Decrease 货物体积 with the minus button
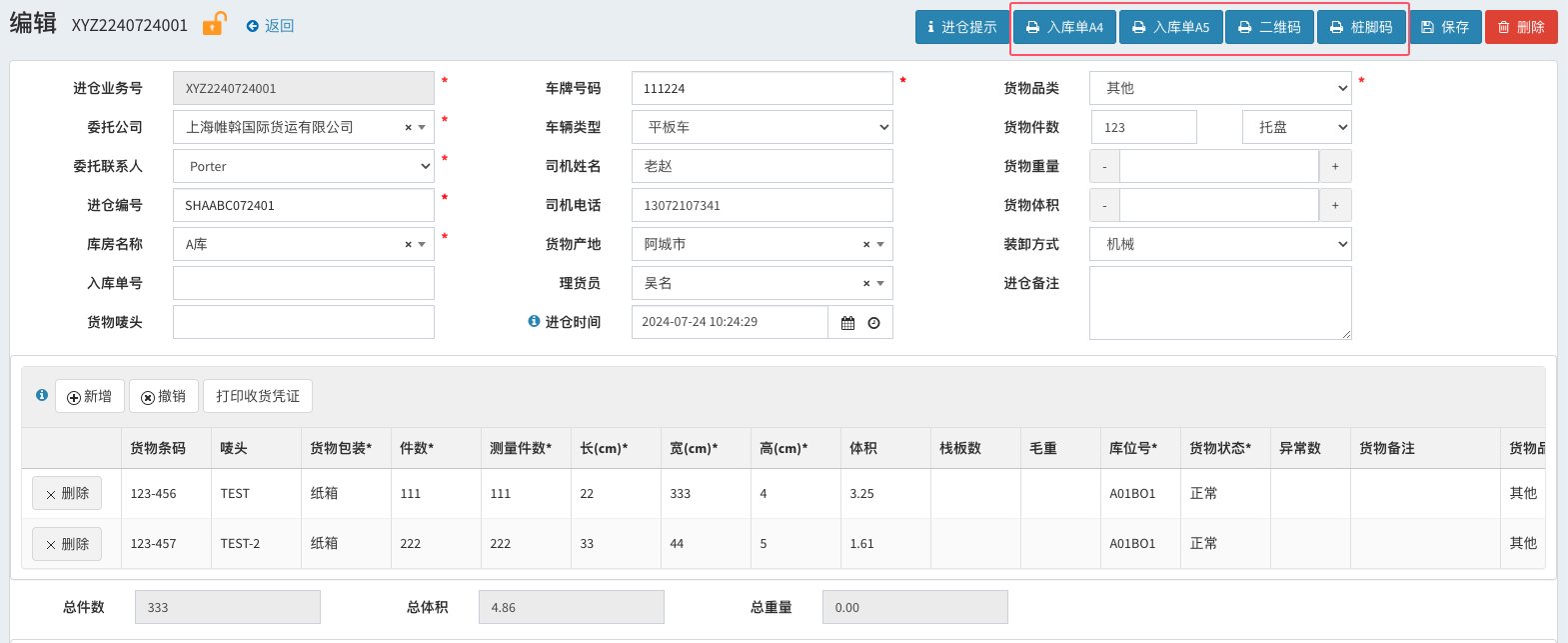The height and width of the screenshot is (643, 1568). click(x=1104, y=206)
